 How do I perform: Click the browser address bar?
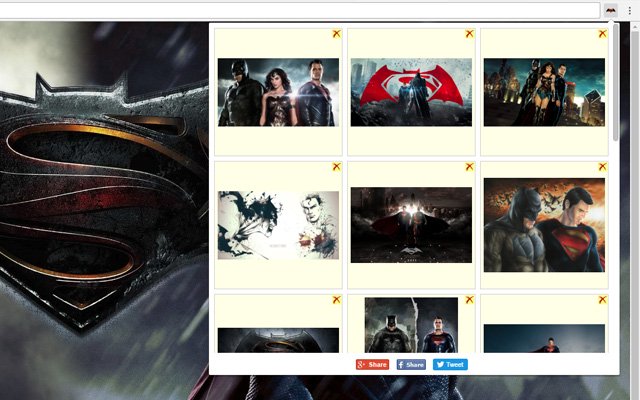click(299, 11)
